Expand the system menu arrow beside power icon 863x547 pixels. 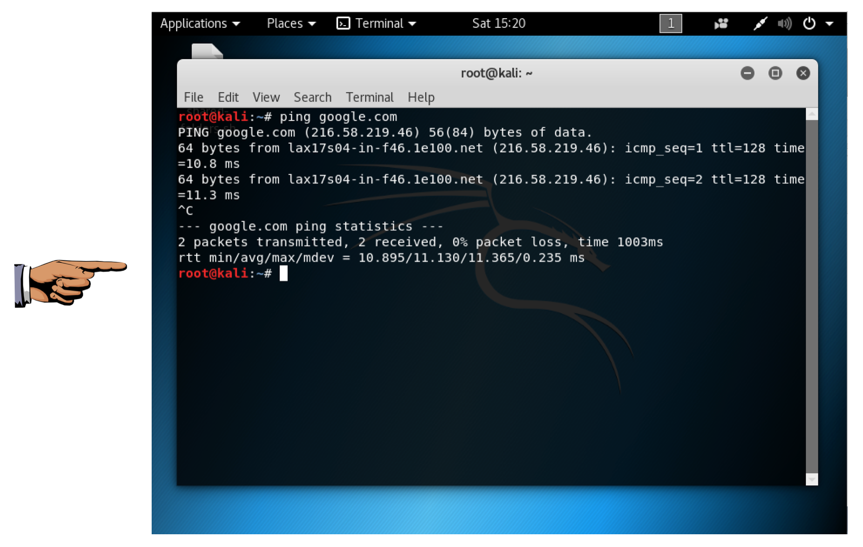tap(829, 24)
